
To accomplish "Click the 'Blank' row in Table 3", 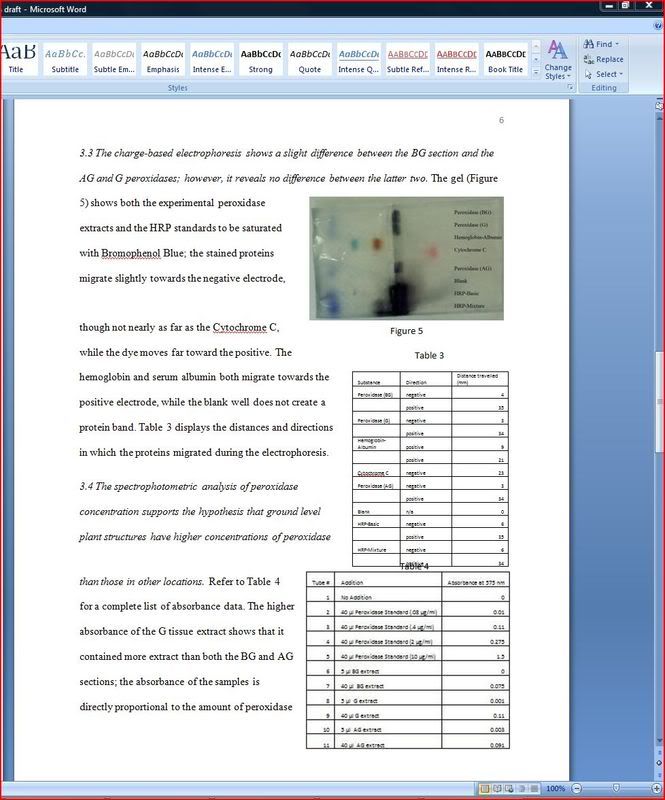I will pos(430,511).
